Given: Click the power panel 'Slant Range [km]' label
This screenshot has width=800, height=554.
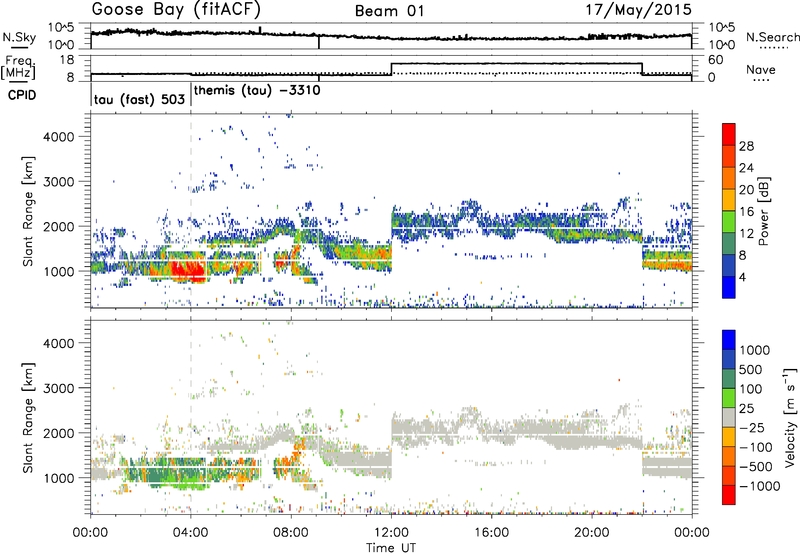Looking at the screenshot, I should point(28,211).
